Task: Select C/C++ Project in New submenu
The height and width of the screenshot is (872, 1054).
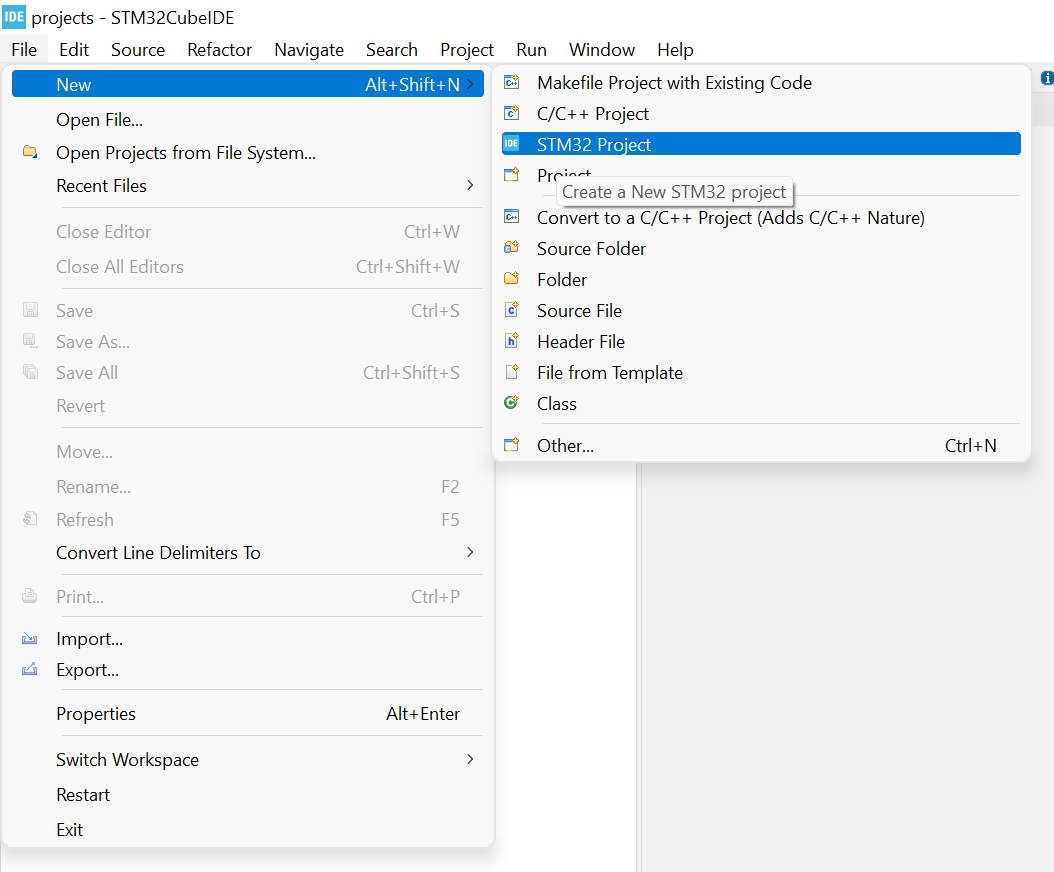Action: pyautogui.click(x=761, y=113)
